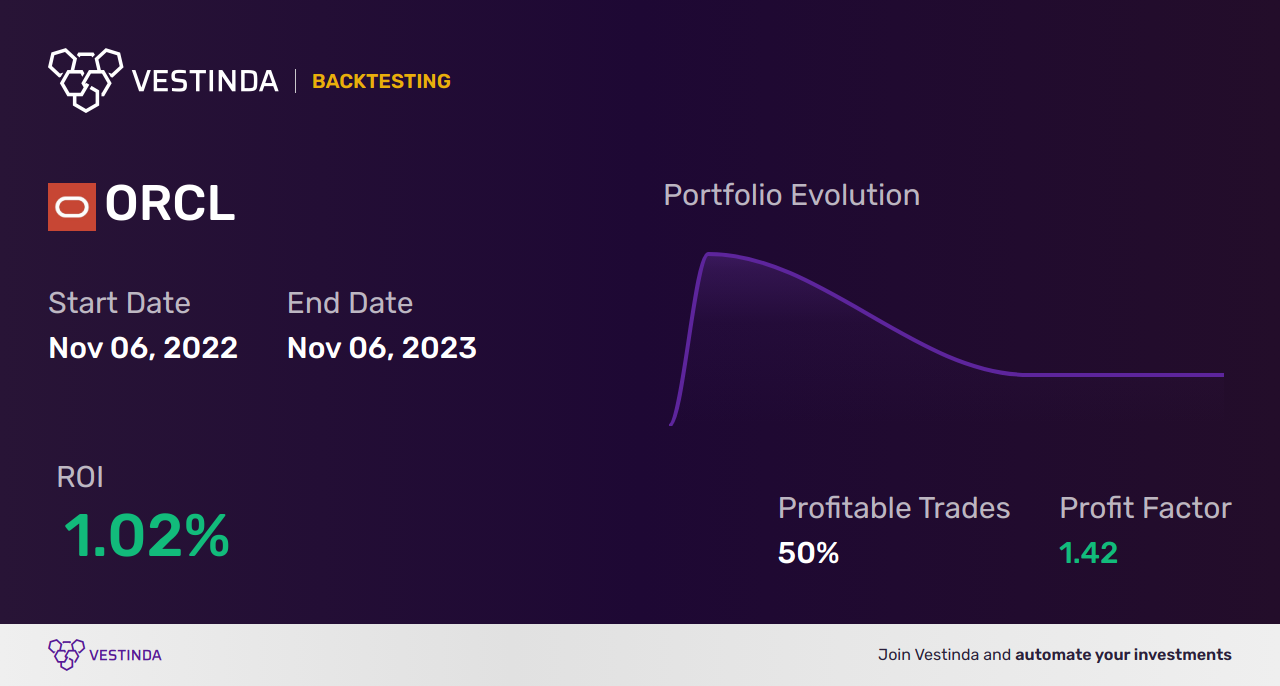1280x686 pixels.
Task: Click the red Oracle logo icon
Action: click(72, 207)
